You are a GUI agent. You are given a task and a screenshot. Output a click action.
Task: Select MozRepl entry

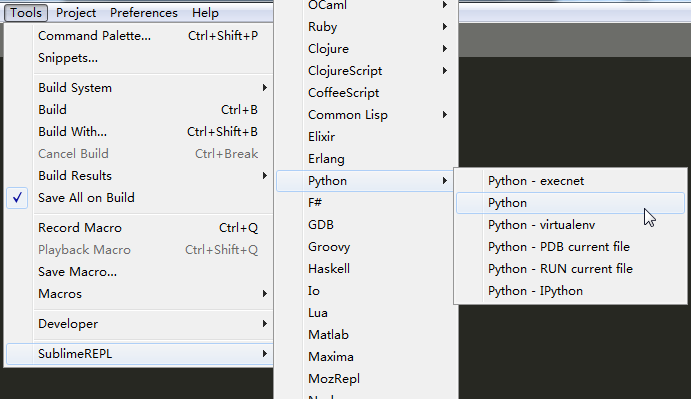tap(366, 379)
